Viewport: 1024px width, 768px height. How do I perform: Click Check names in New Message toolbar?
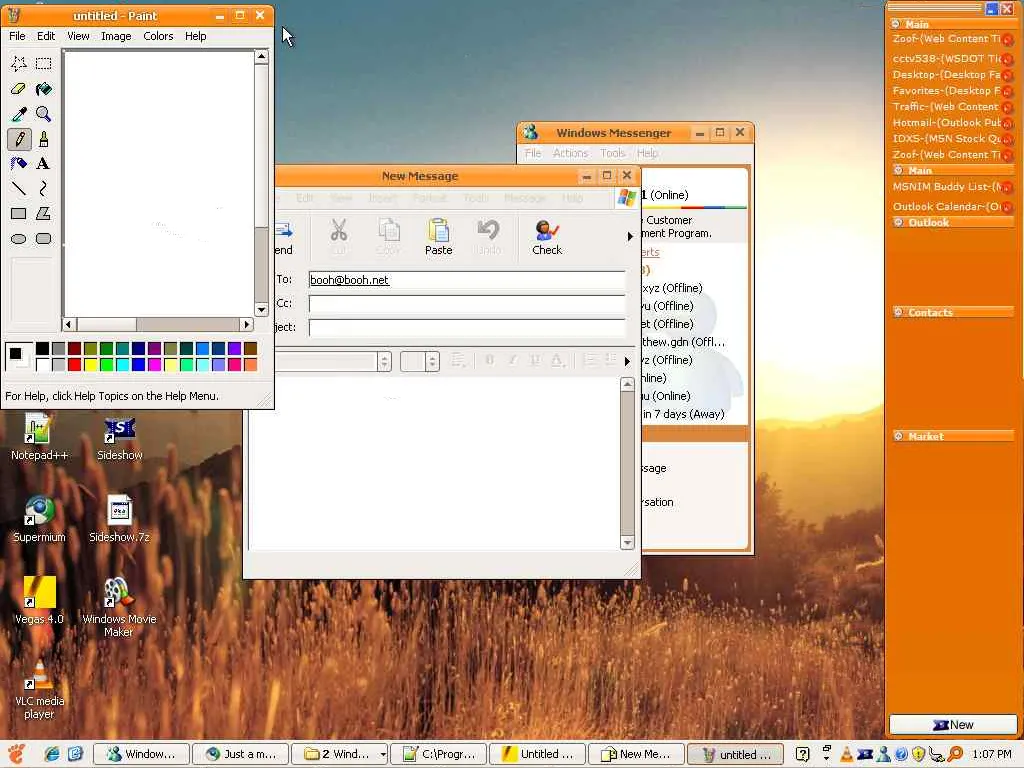[547, 237]
